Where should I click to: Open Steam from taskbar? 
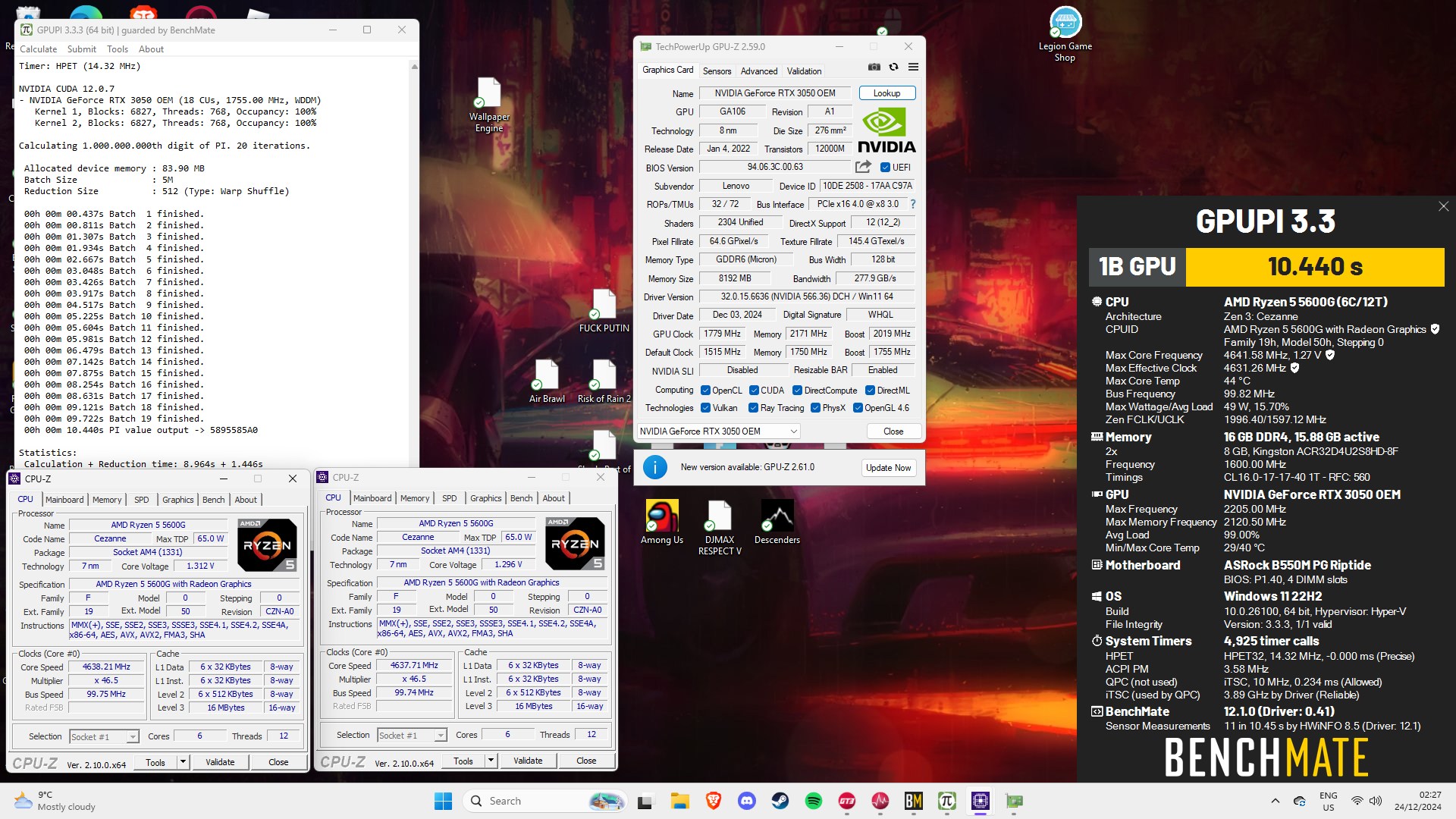(780, 801)
